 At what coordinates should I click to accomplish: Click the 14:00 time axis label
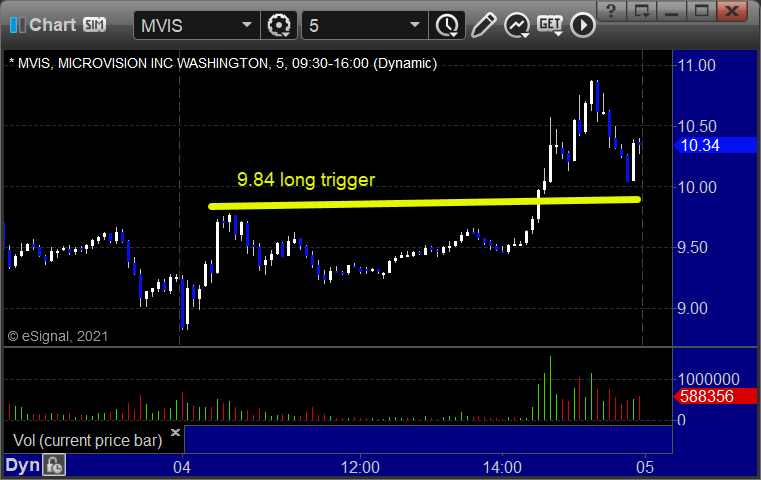click(502, 467)
